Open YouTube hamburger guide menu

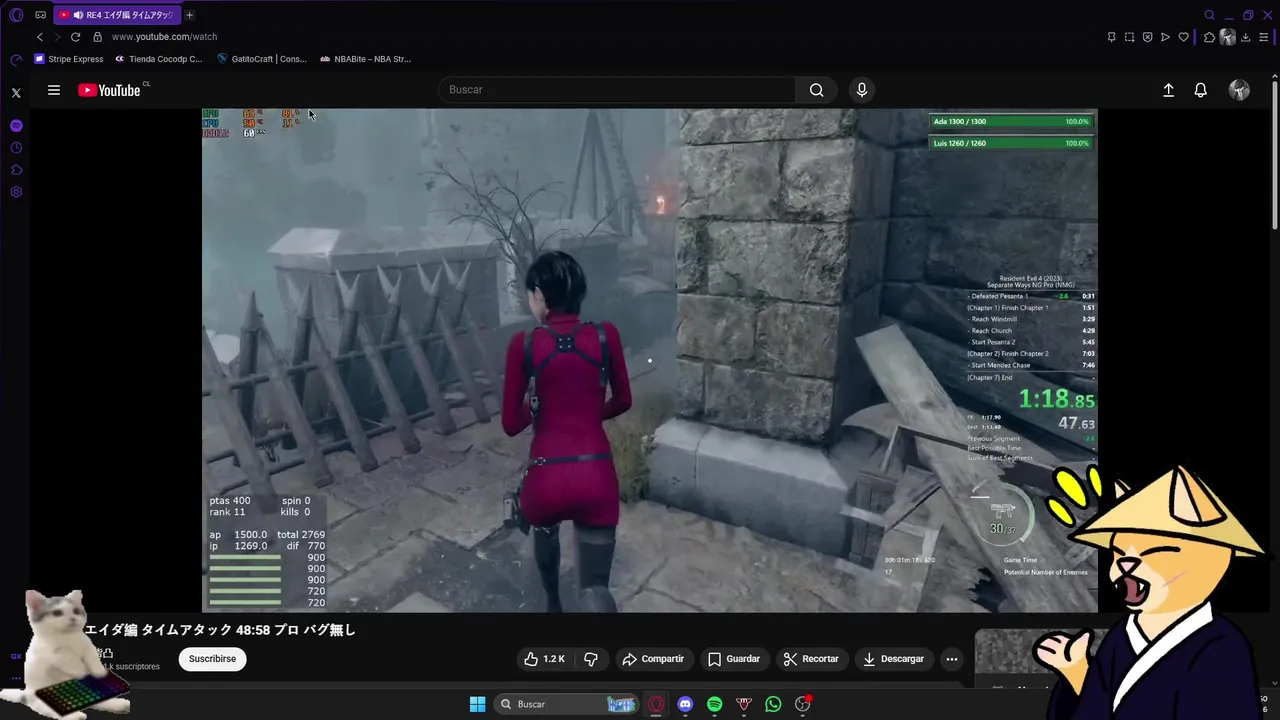pyautogui.click(x=54, y=90)
